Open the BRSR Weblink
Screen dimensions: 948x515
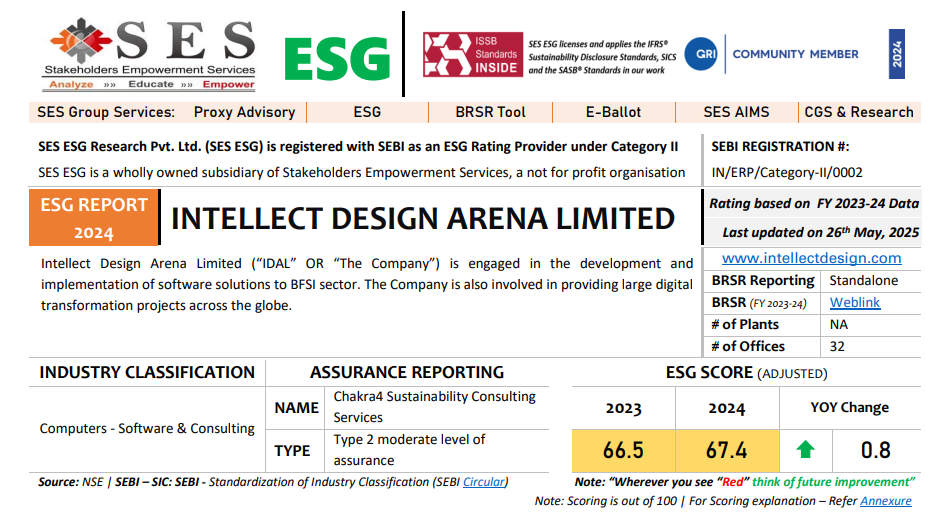tap(855, 302)
